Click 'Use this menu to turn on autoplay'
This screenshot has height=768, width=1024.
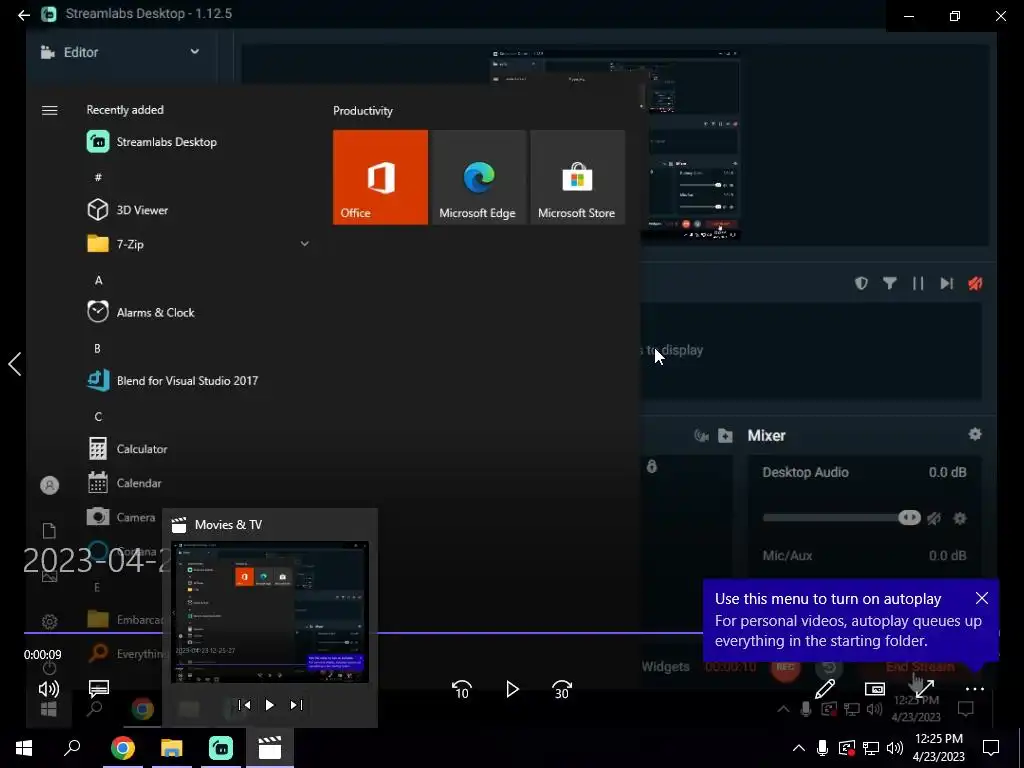pos(828,599)
